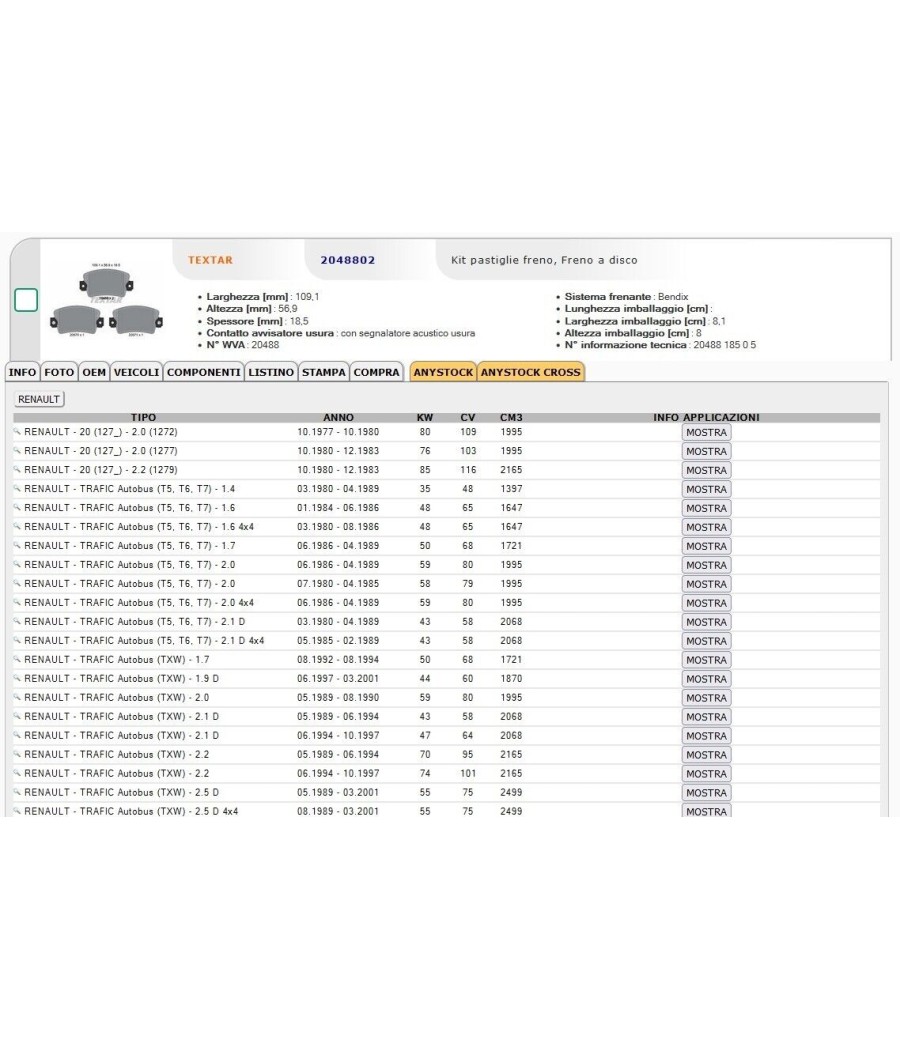
Task: Select the OEM tab
Action: [94, 372]
